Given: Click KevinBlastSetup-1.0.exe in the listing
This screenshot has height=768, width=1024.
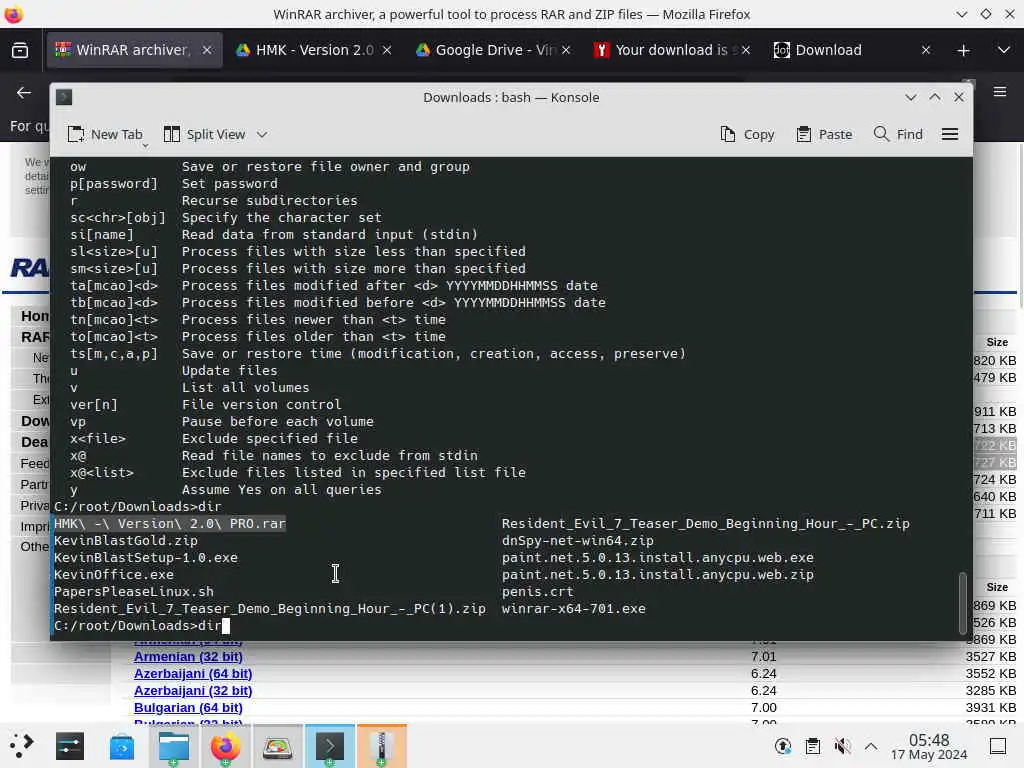Looking at the screenshot, I should pyautogui.click(x=146, y=558).
